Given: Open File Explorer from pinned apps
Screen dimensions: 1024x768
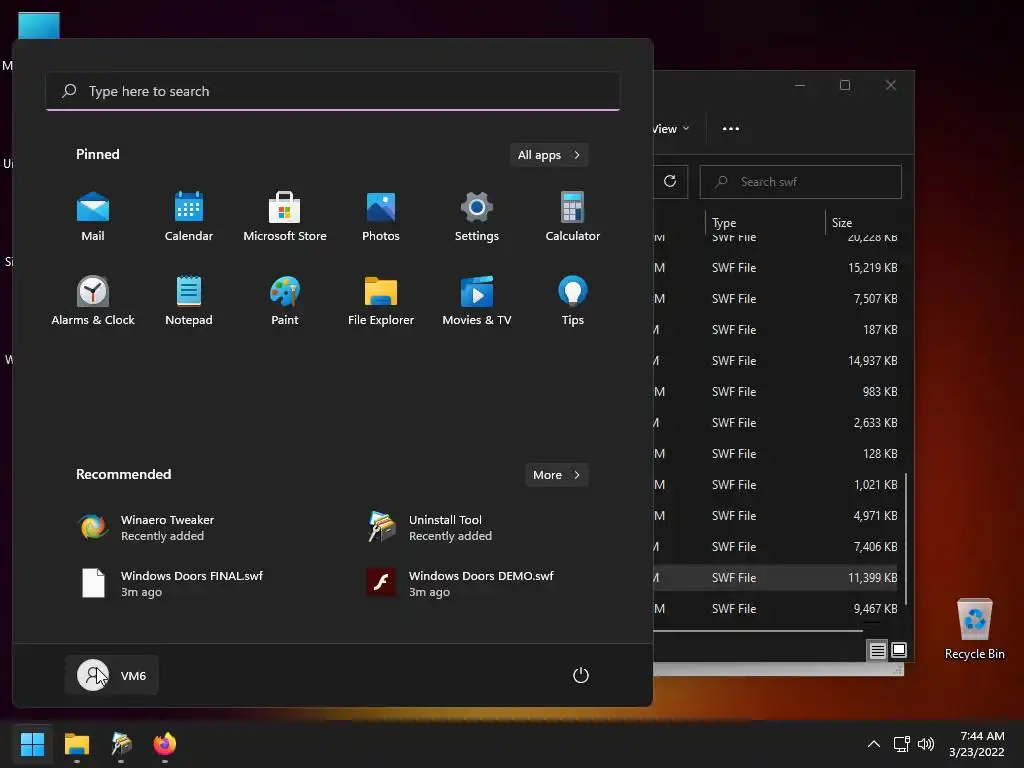Looking at the screenshot, I should (381, 300).
